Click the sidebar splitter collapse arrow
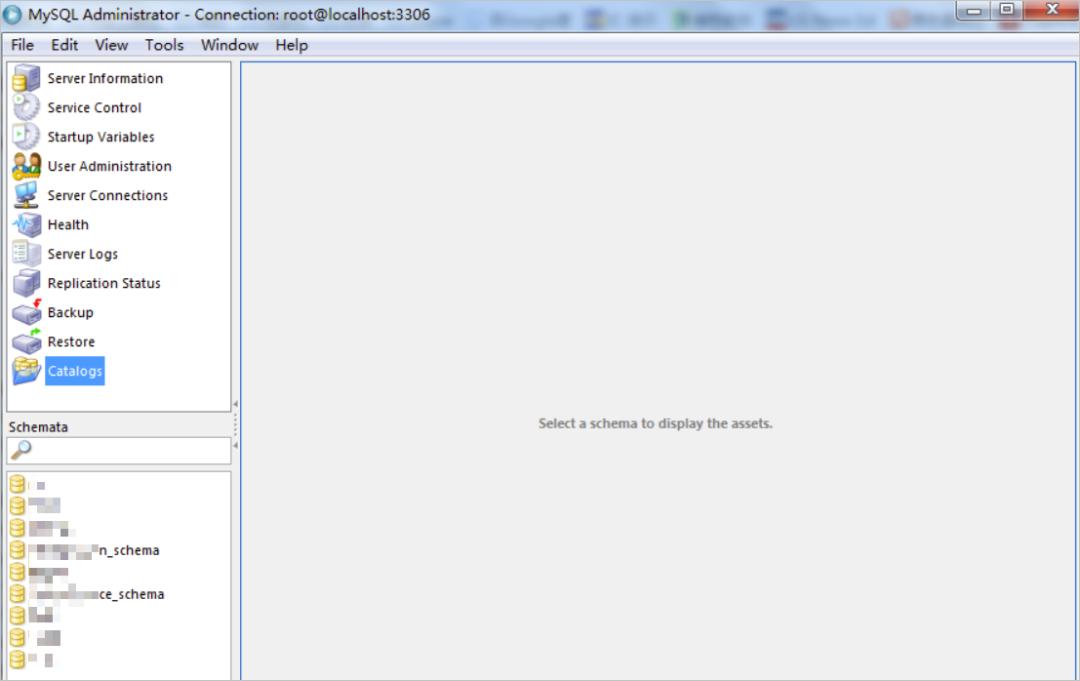1080x681 pixels. pyautogui.click(x=235, y=405)
